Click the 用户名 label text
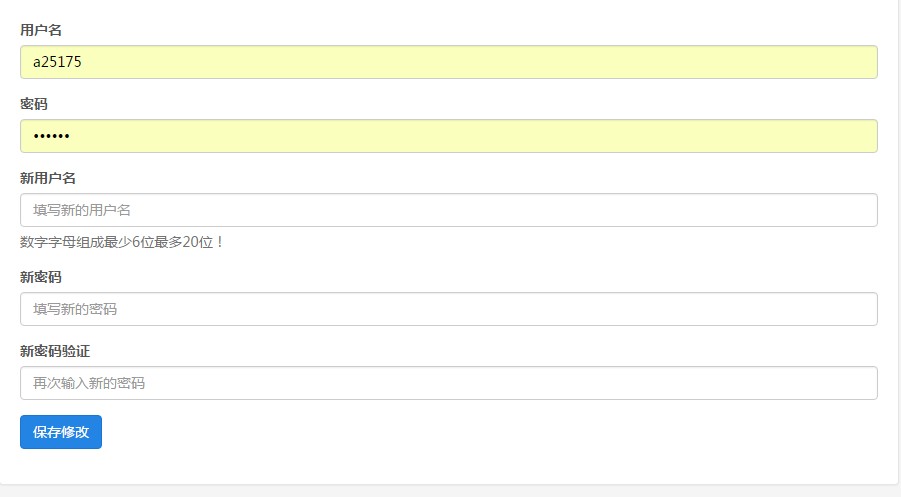 41,30
